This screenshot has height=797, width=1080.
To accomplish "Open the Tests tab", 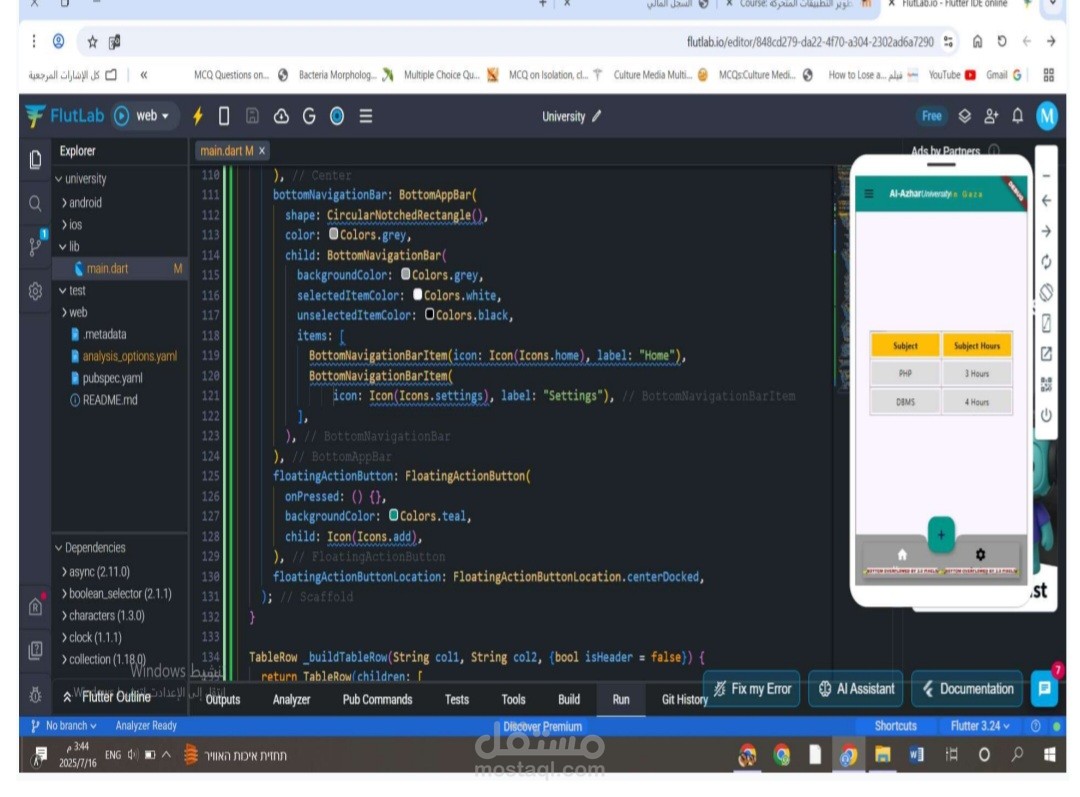I will pos(457,699).
